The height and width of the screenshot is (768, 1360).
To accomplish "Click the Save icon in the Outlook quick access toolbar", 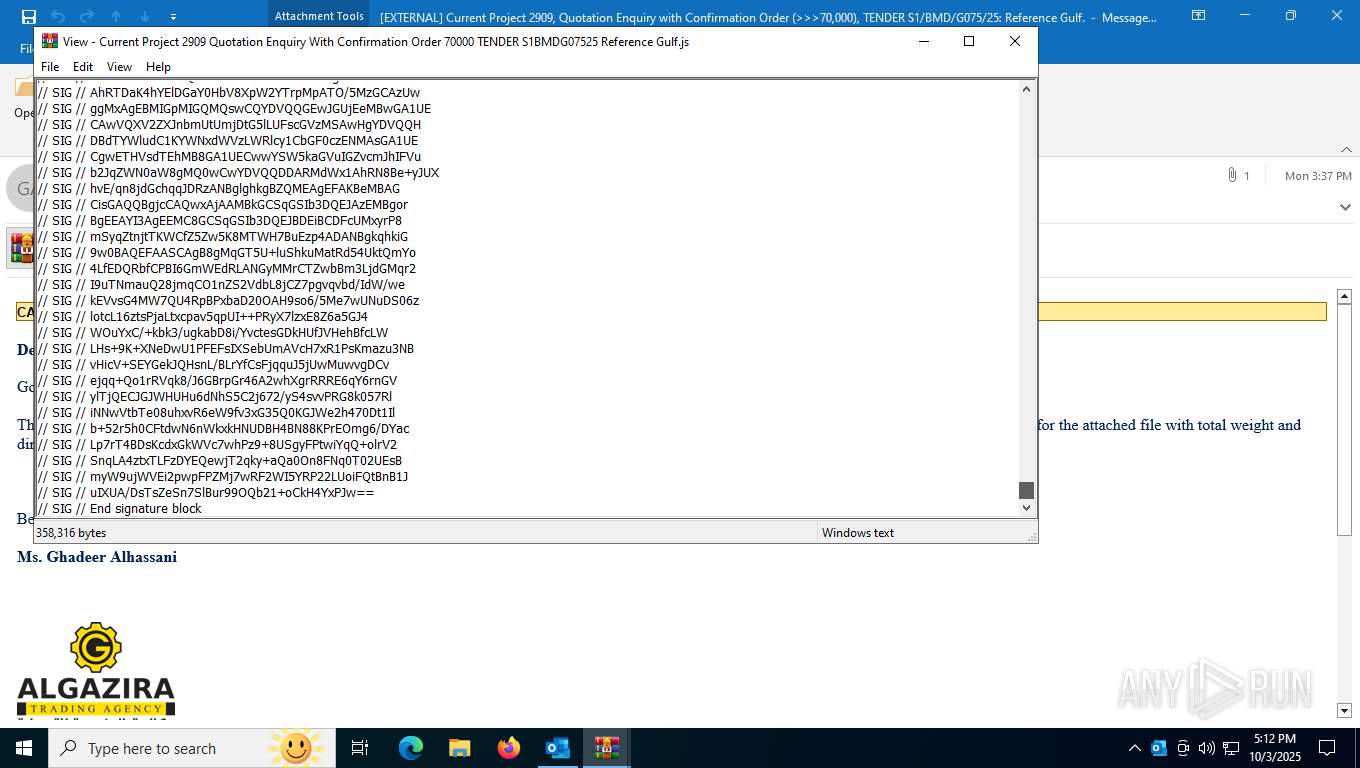I will coord(29,16).
